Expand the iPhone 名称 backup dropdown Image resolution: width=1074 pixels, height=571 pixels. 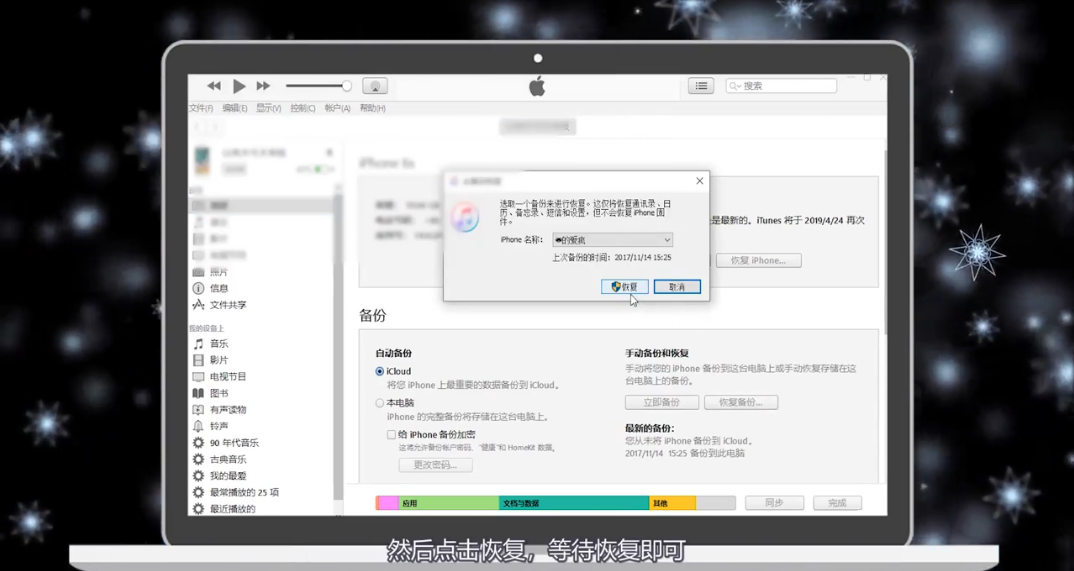(x=612, y=240)
